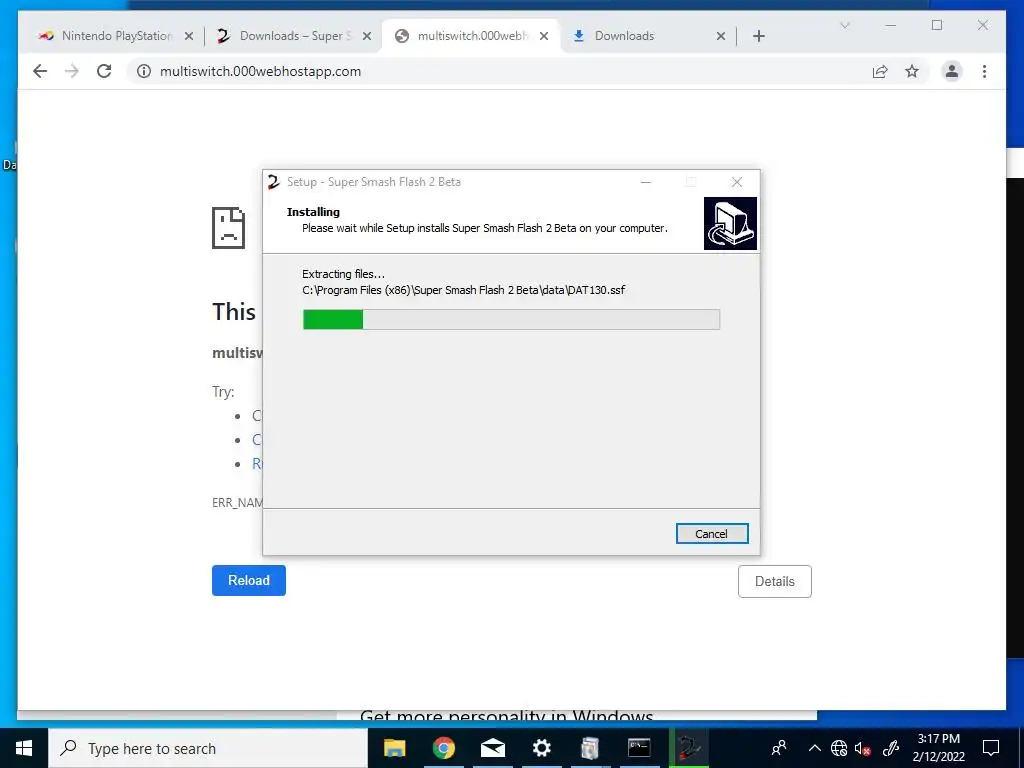The image size is (1024, 768).
Task: View site information icon in address bar
Action: [x=144, y=71]
